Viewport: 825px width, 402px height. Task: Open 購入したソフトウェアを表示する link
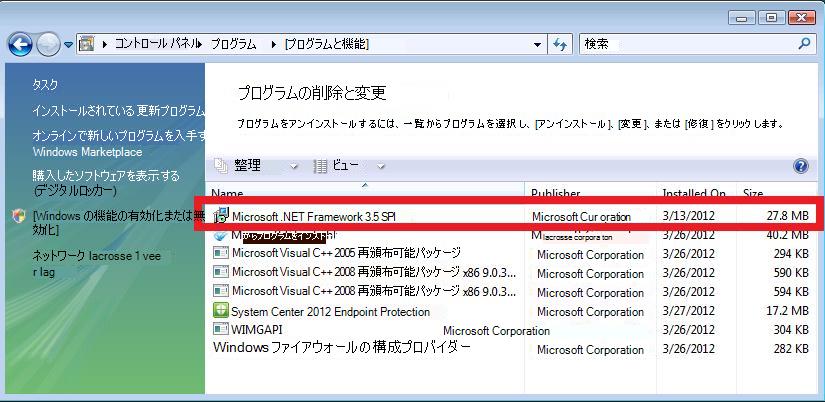tap(106, 183)
